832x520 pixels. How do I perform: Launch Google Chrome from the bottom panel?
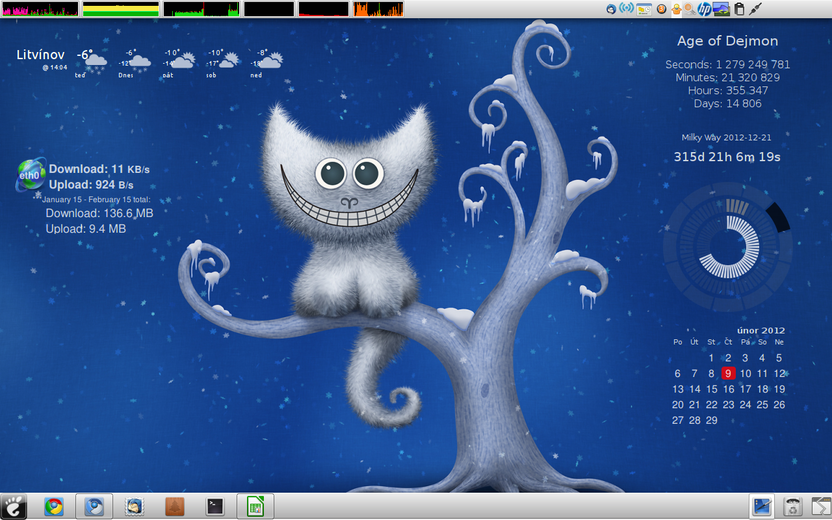click(54, 507)
